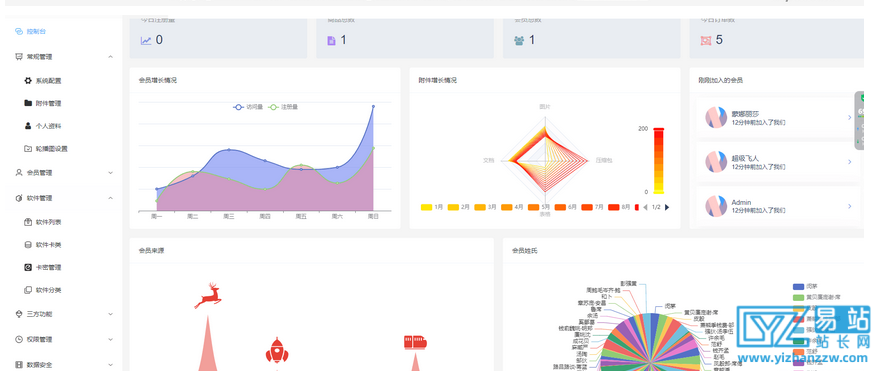
Task: Open the 数据安全 menu group
Action: tap(64, 365)
